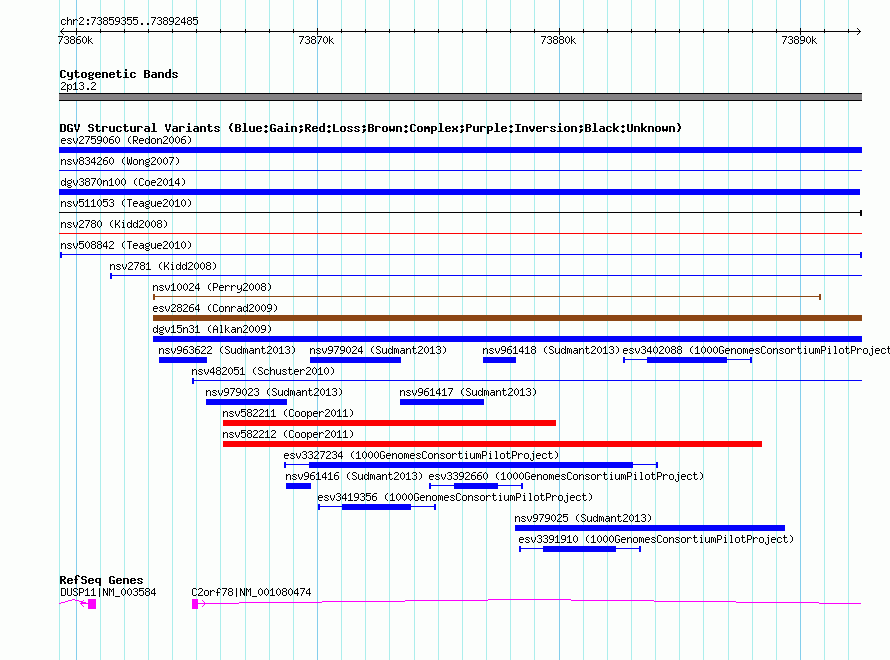Click the thick blue dgv3870n100 bar
890x660 pixels.
coord(460,192)
